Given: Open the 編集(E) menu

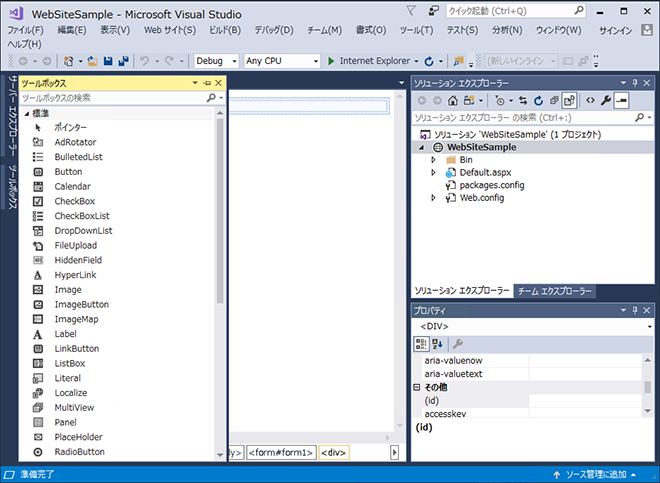Looking at the screenshot, I should click(72, 30).
